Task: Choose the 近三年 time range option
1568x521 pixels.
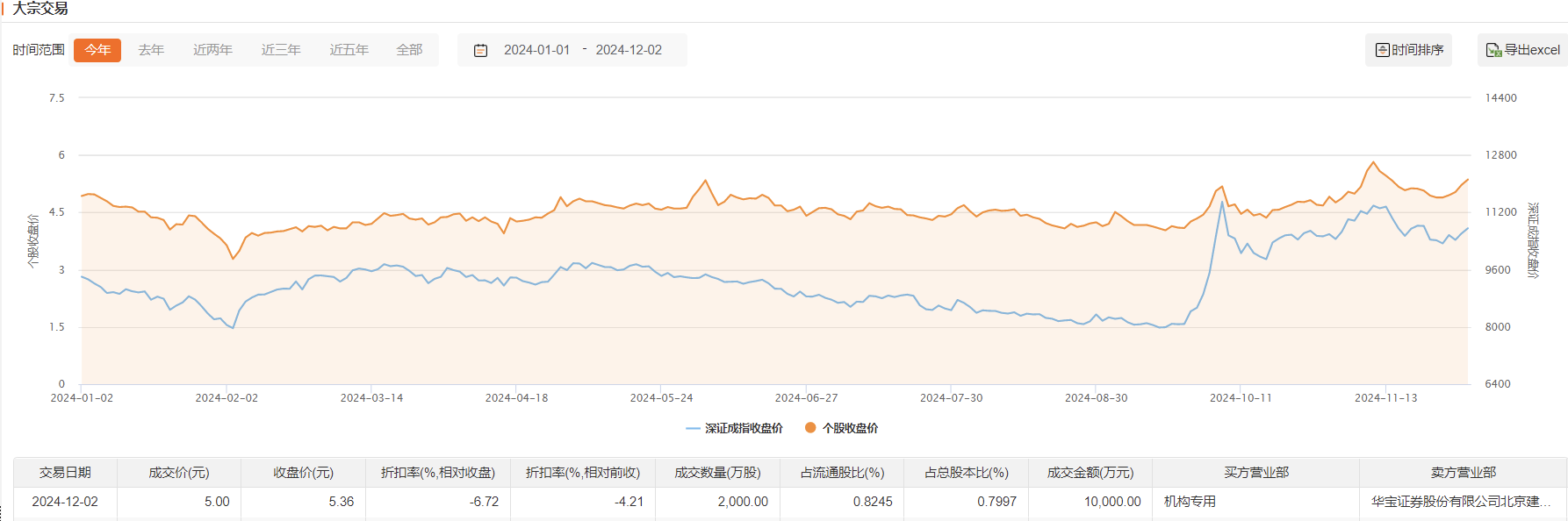Action: [281, 50]
